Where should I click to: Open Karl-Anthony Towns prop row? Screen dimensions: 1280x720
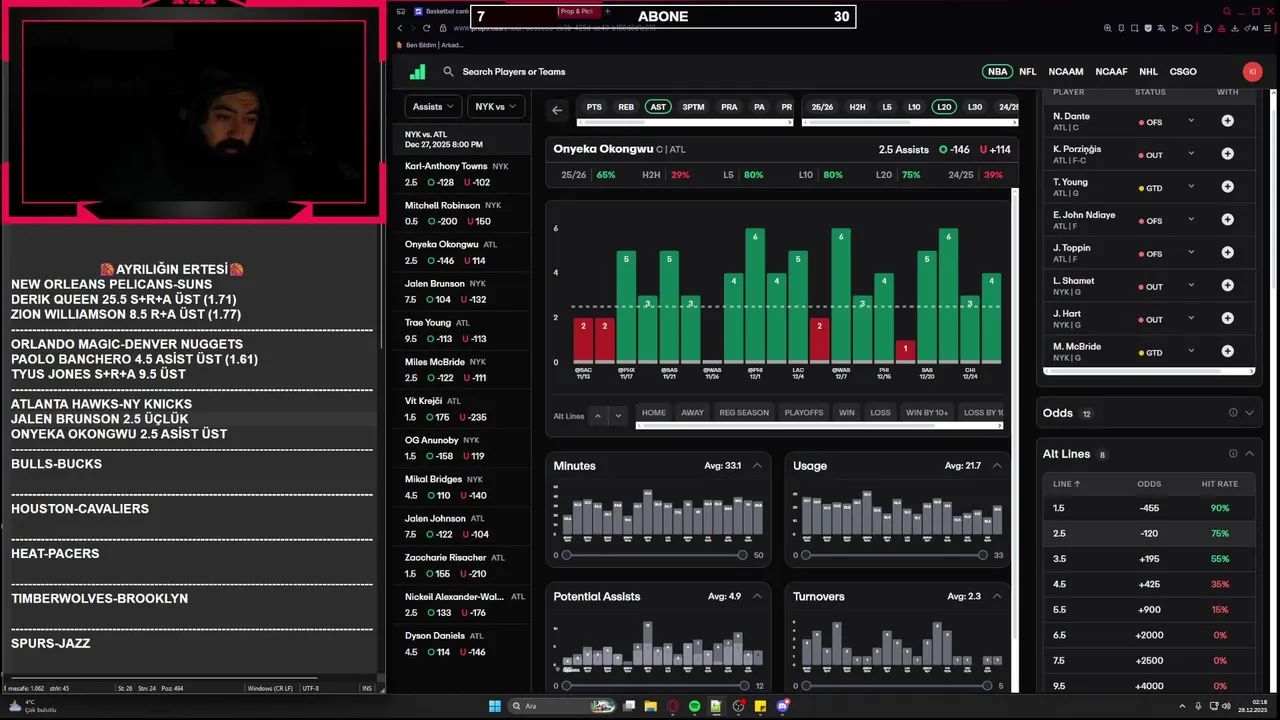pos(463,174)
